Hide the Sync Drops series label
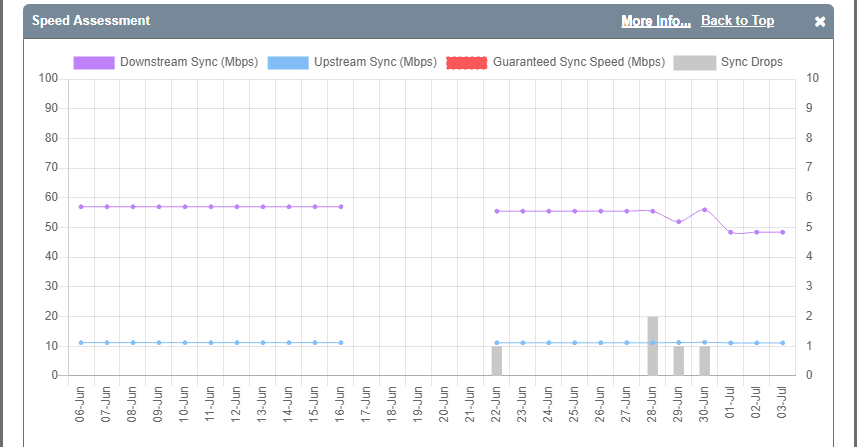 point(752,62)
